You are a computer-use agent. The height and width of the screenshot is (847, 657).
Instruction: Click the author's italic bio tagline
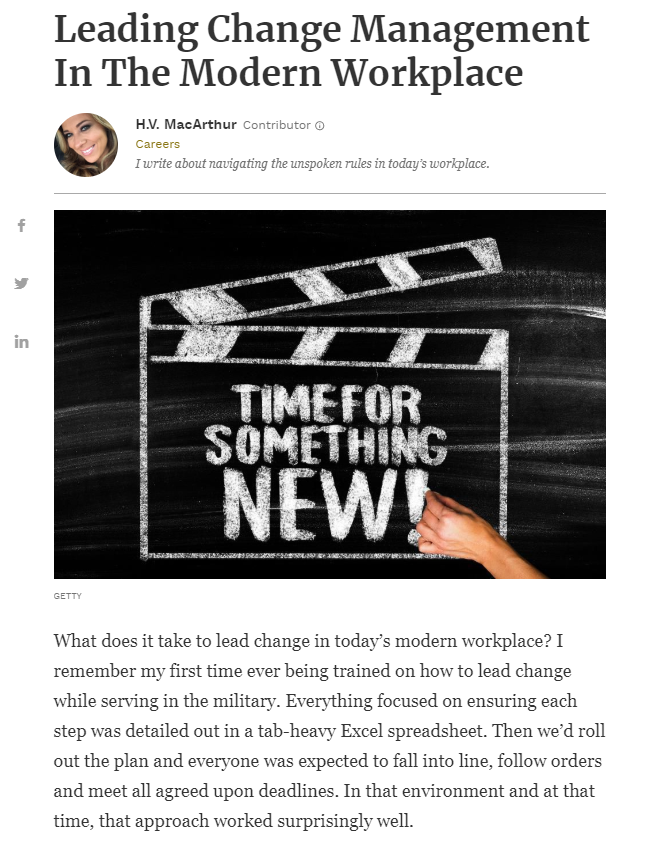click(x=312, y=163)
